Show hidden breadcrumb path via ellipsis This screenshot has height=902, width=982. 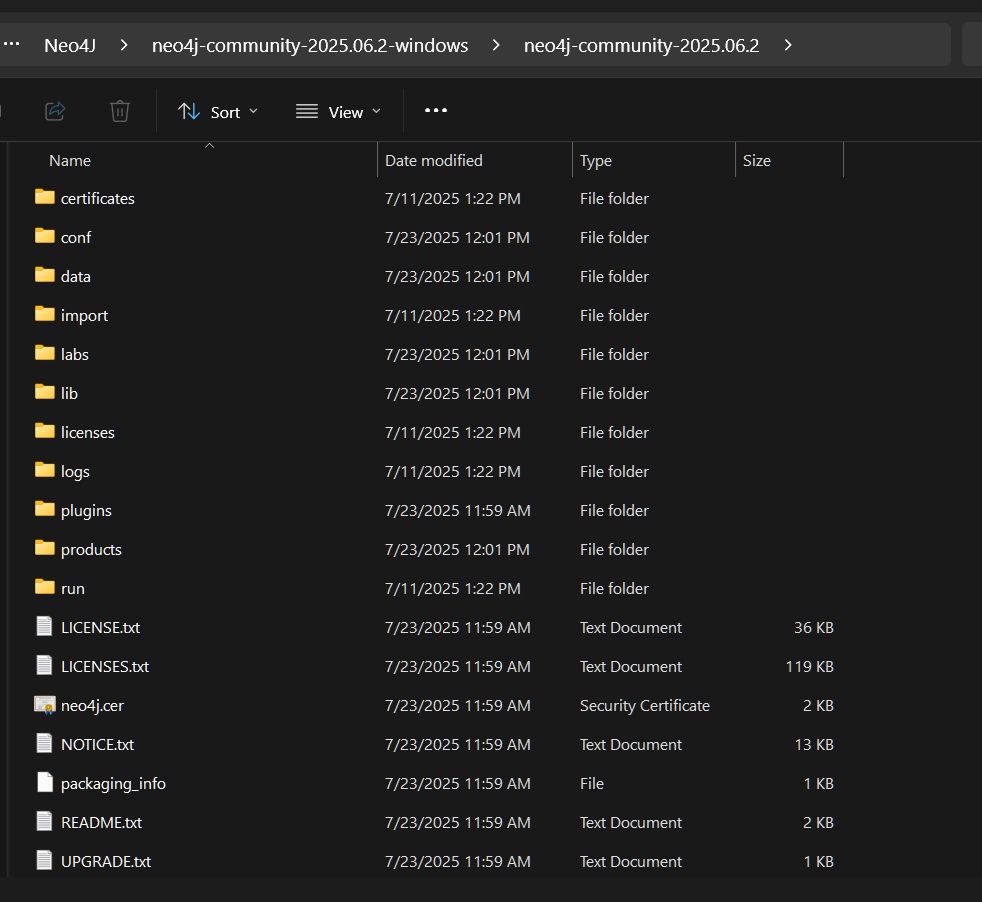pos(12,44)
